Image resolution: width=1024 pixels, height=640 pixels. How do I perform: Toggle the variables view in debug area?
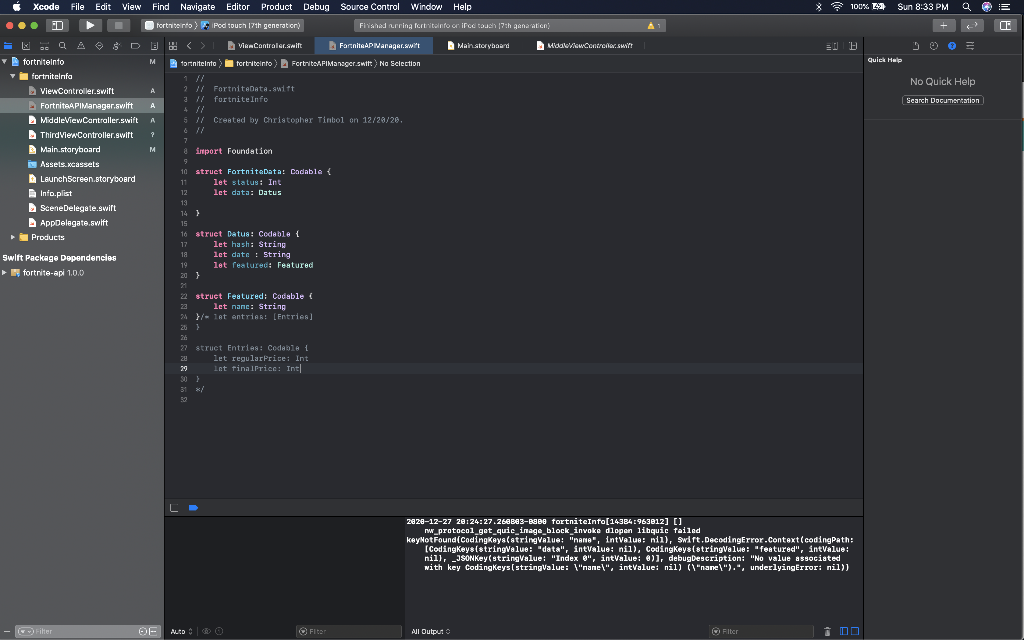(x=844, y=632)
